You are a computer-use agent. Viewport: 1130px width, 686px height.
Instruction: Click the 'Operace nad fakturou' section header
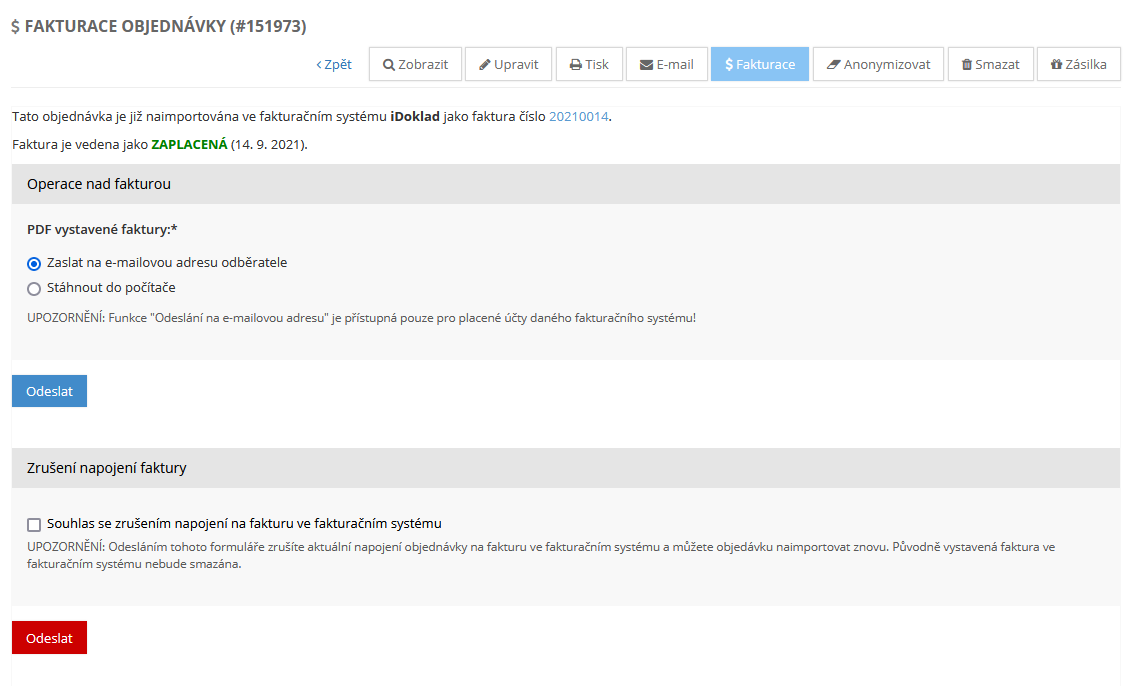[99, 184]
